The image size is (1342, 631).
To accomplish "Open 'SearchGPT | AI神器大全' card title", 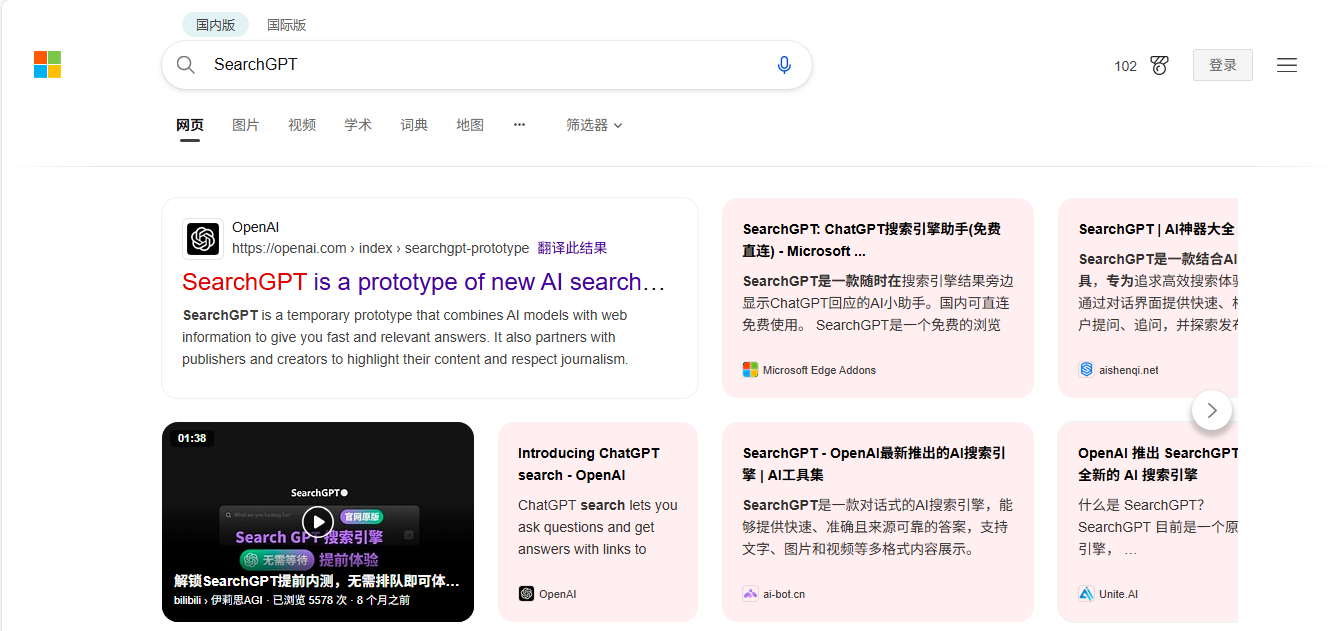I will (1157, 229).
